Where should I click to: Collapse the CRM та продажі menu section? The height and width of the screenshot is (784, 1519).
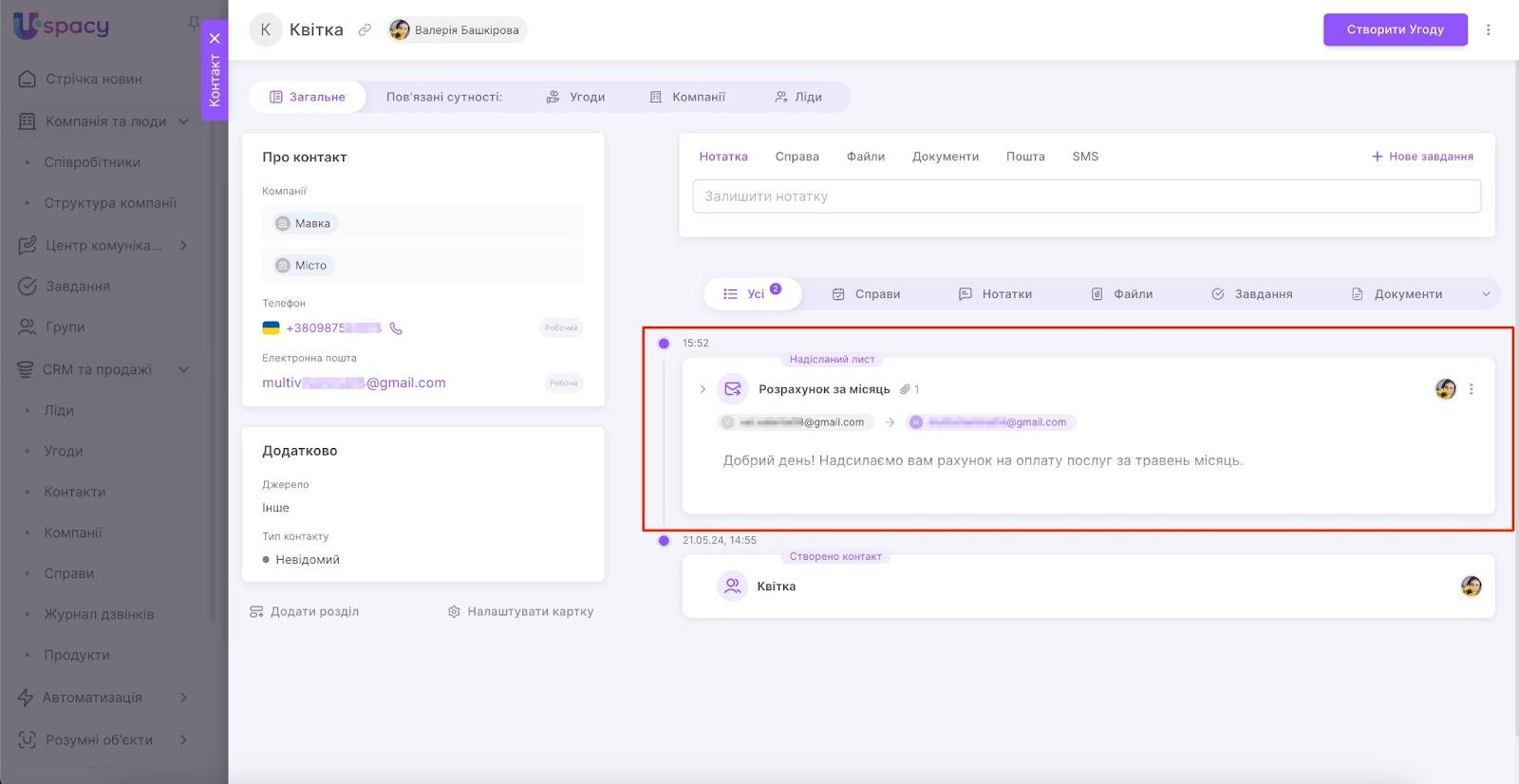click(x=183, y=369)
